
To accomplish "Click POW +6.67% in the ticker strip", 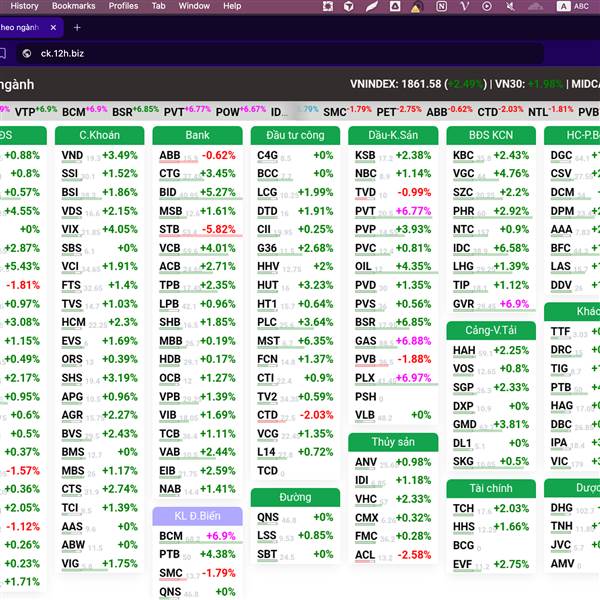I will [x=241, y=111].
